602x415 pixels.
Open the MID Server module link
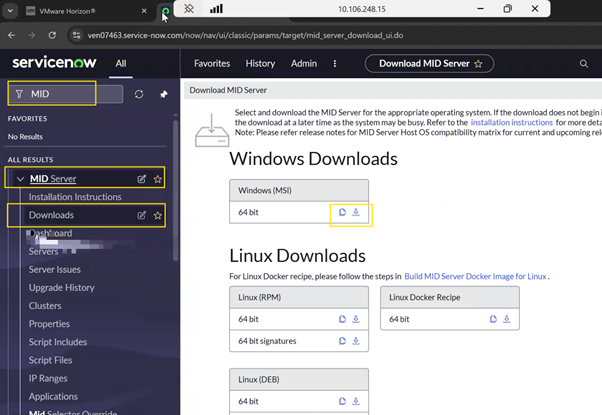pyautogui.click(x=53, y=179)
